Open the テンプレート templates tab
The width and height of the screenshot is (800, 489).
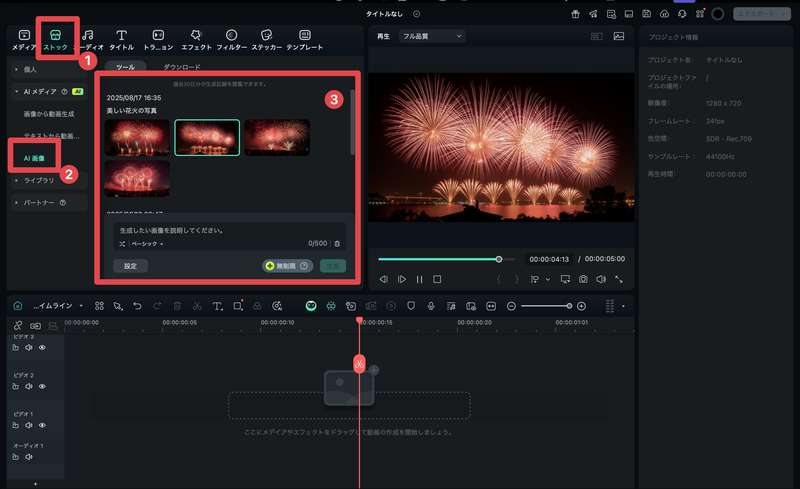coord(305,40)
